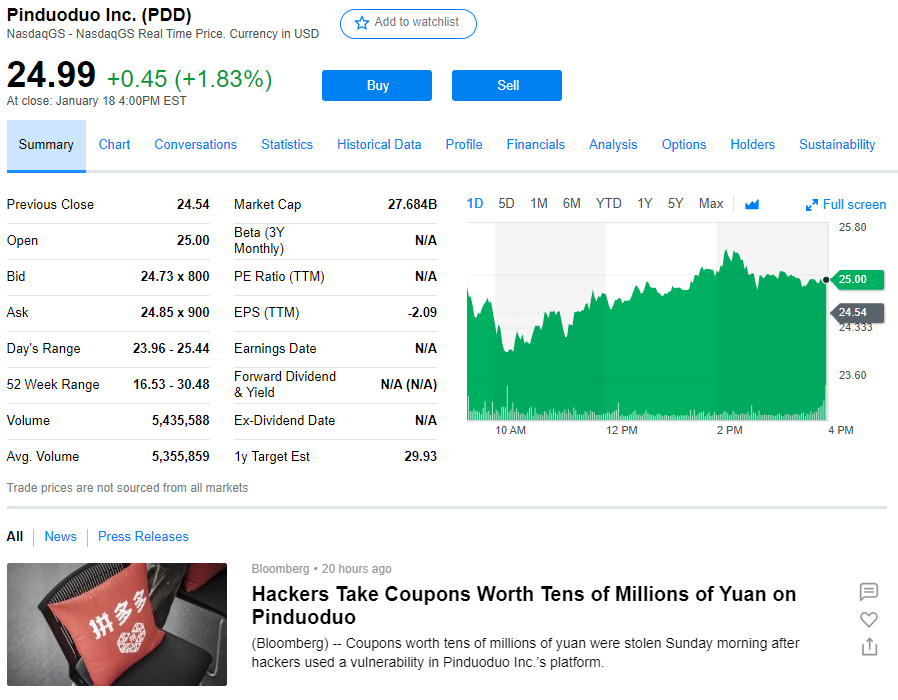Screen dimensions: 898x700
Task: Open the chart in Full screen
Action: coord(846,205)
